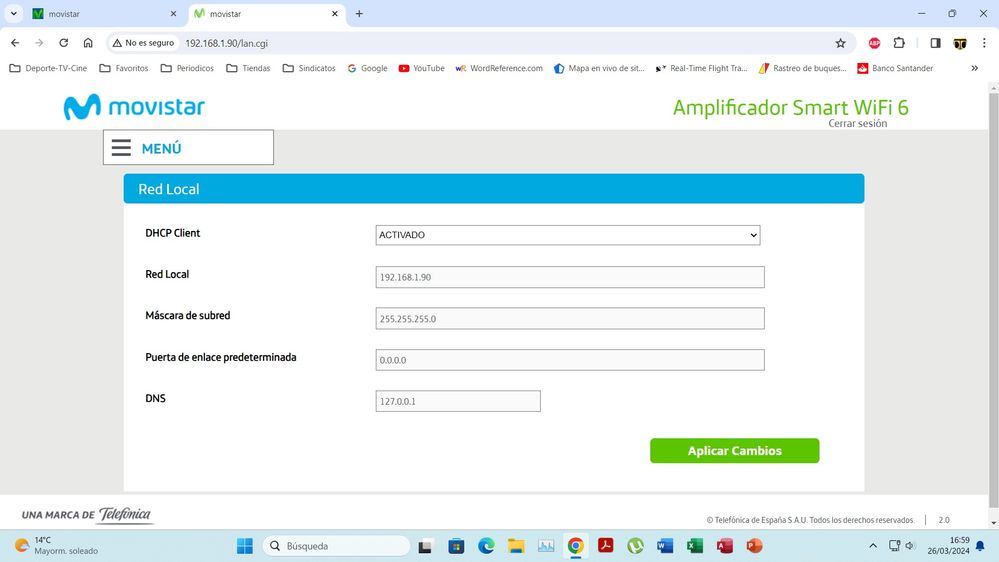The height and width of the screenshot is (562, 999).
Task: Open the MENÚ hamburger button
Action: 187,148
